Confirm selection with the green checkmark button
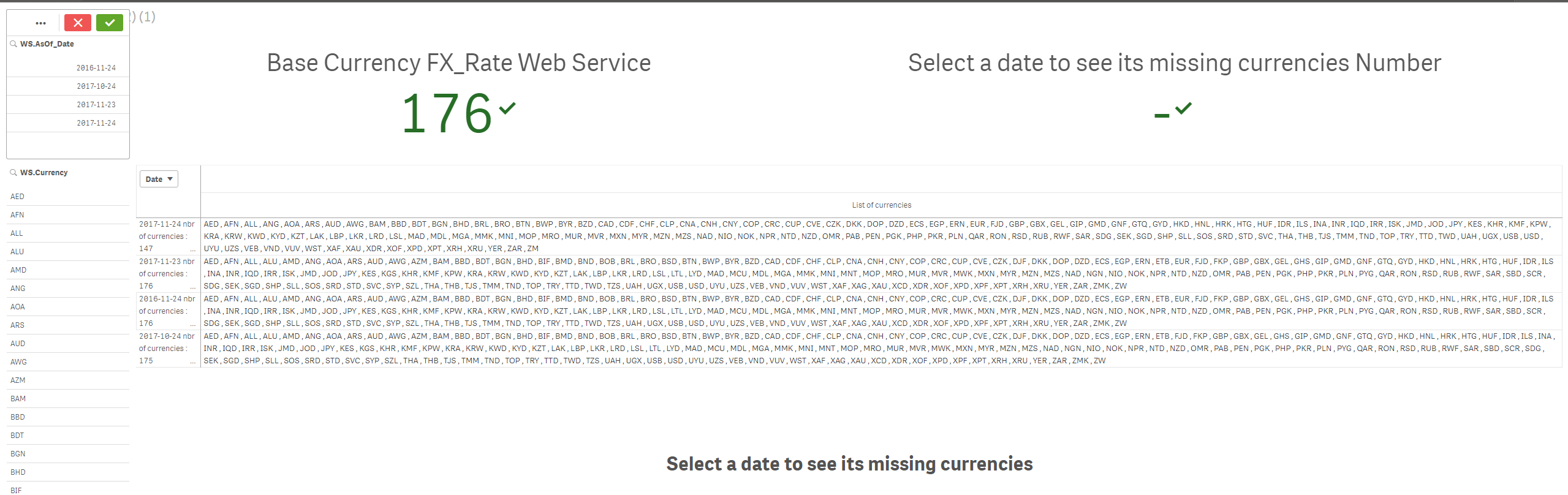Screen dimensions: 1568x495 [110, 23]
